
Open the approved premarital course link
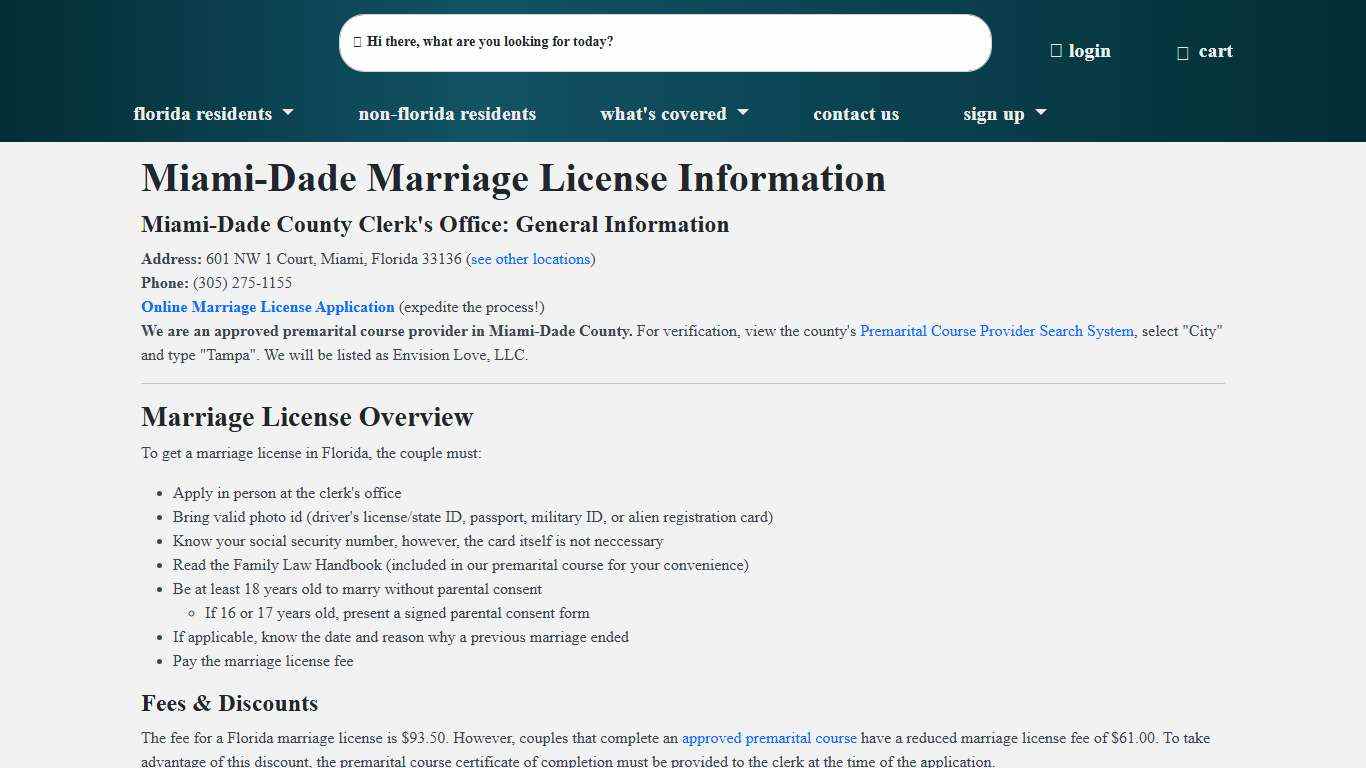769,738
